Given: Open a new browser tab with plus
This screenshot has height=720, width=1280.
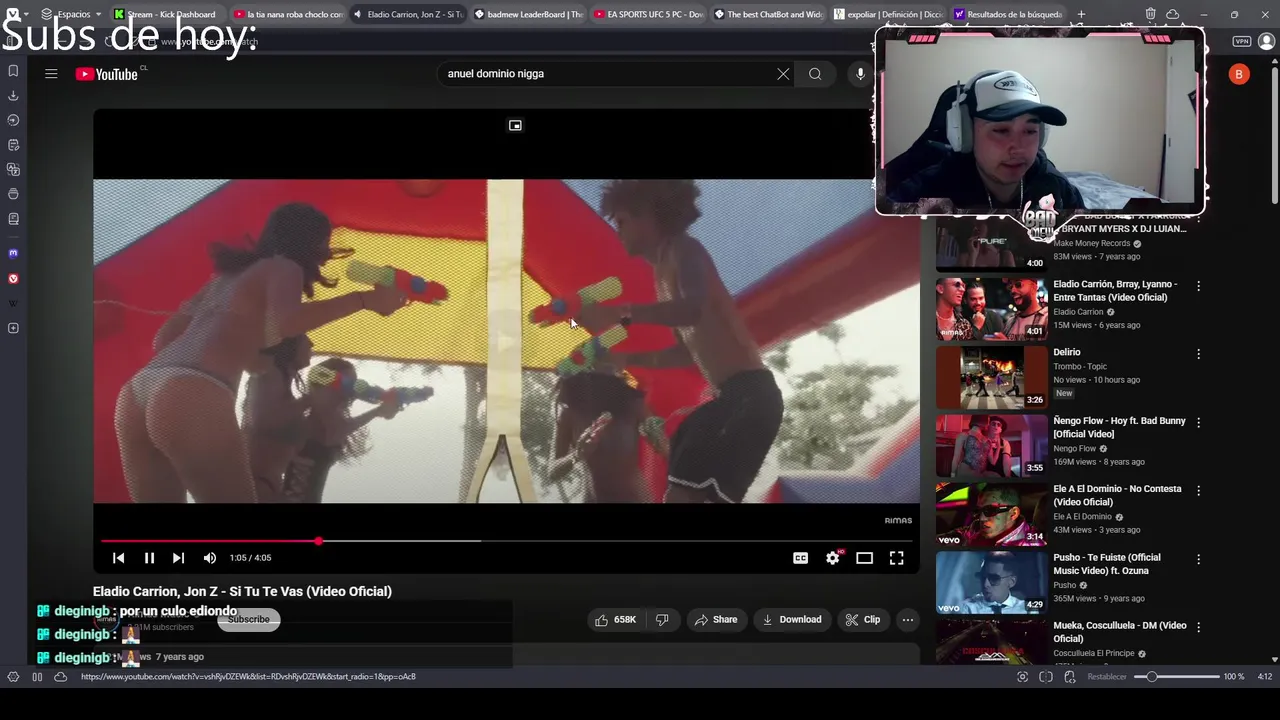Looking at the screenshot, I should click(1081, 14).
